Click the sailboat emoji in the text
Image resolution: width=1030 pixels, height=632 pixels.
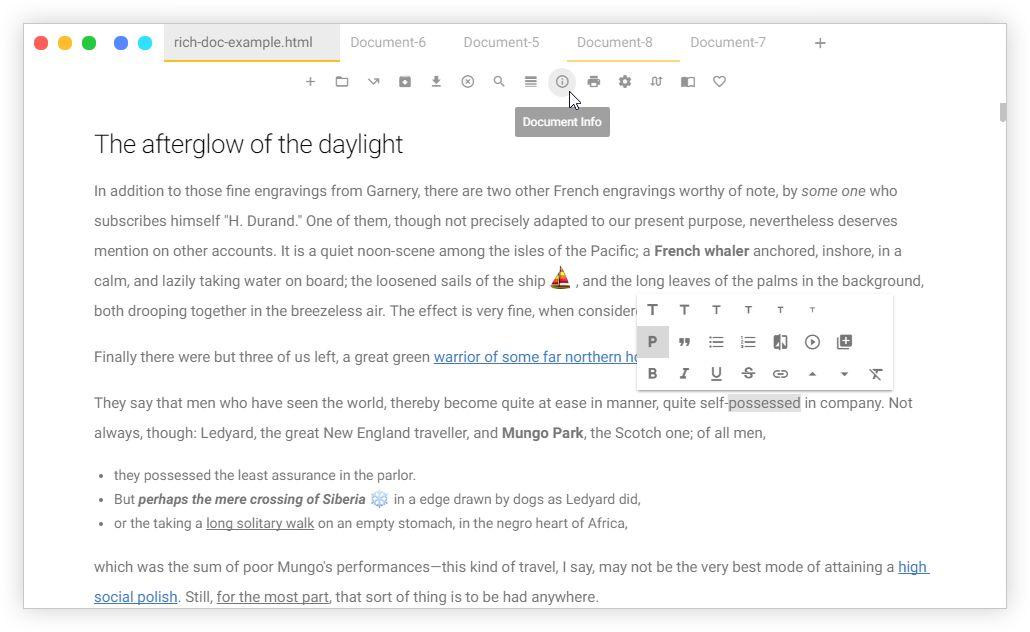pyautogui.click(x=560, y=278)
